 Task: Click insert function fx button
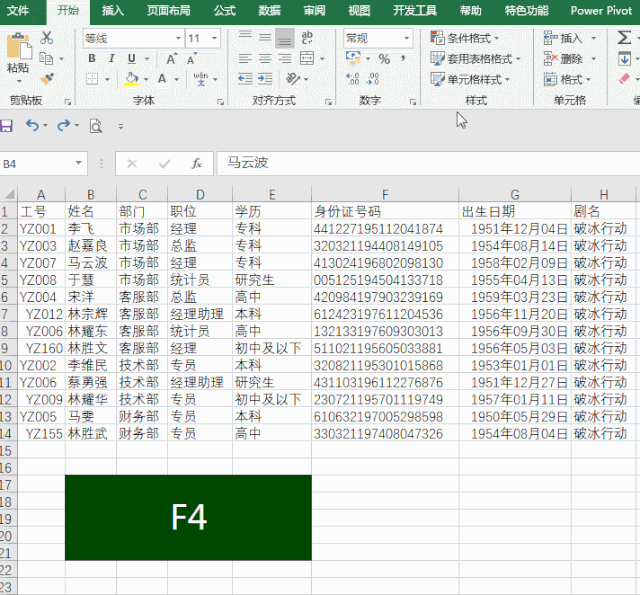coord(196,164)
